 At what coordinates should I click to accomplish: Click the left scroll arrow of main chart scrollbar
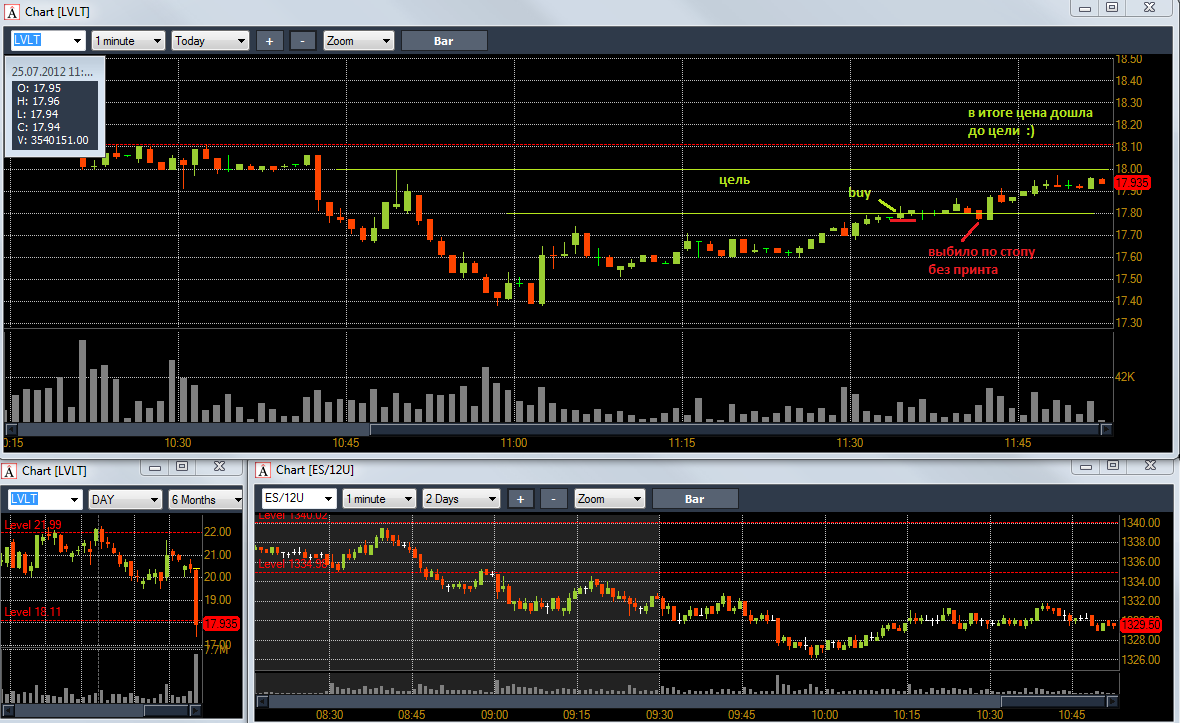point(11,430)
